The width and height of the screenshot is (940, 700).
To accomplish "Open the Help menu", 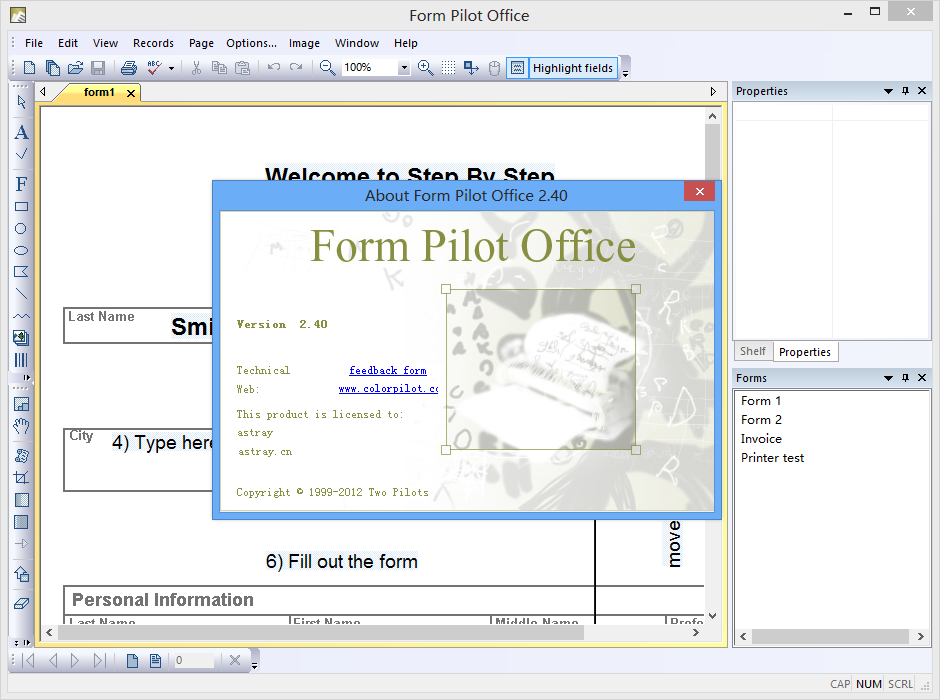I will click(406, 43).
